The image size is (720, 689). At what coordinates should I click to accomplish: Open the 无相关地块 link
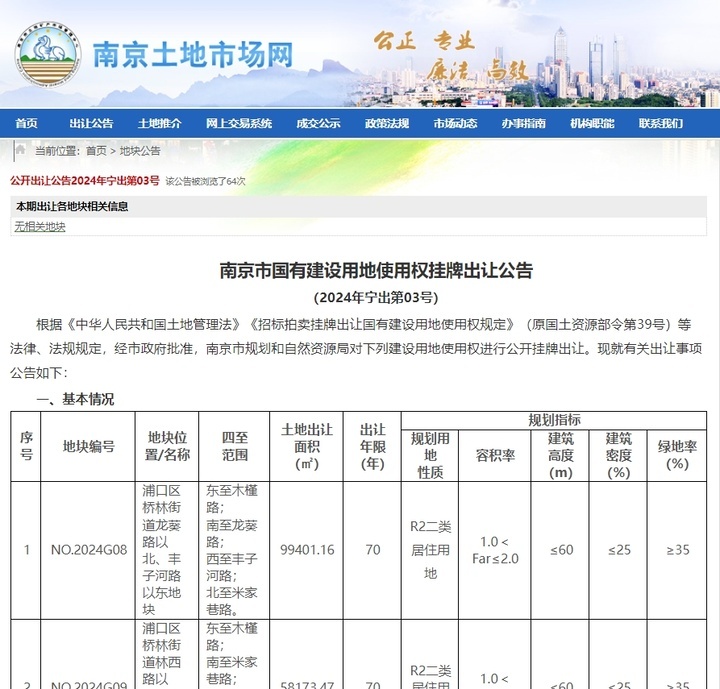(40, 227)
